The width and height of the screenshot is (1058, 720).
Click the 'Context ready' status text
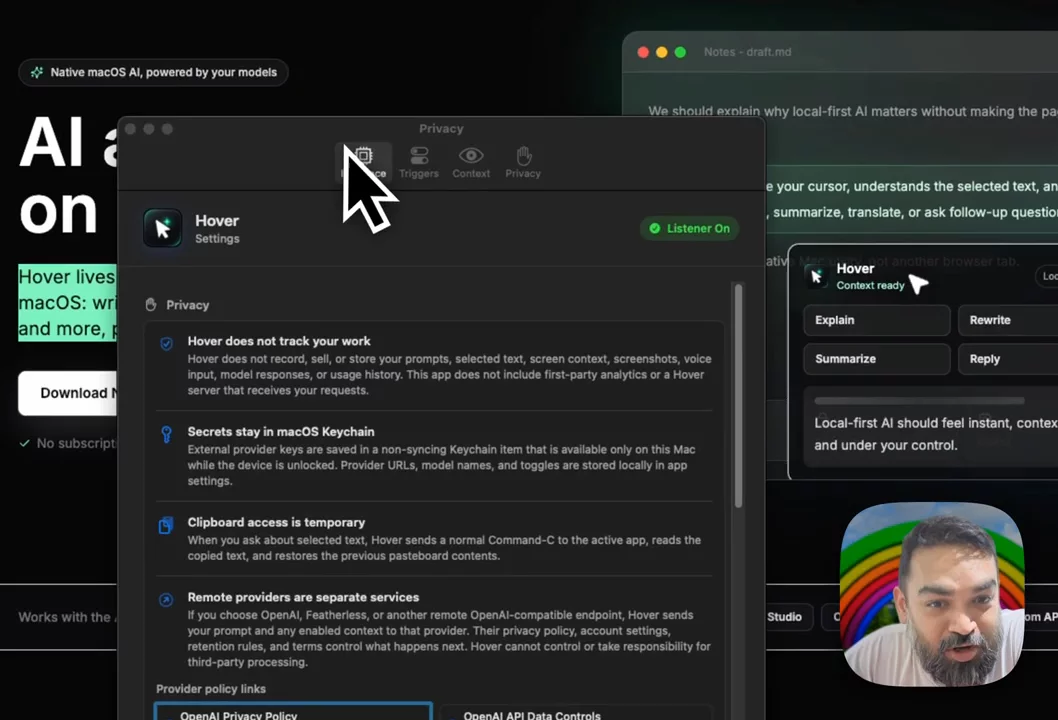pos(870,285)
